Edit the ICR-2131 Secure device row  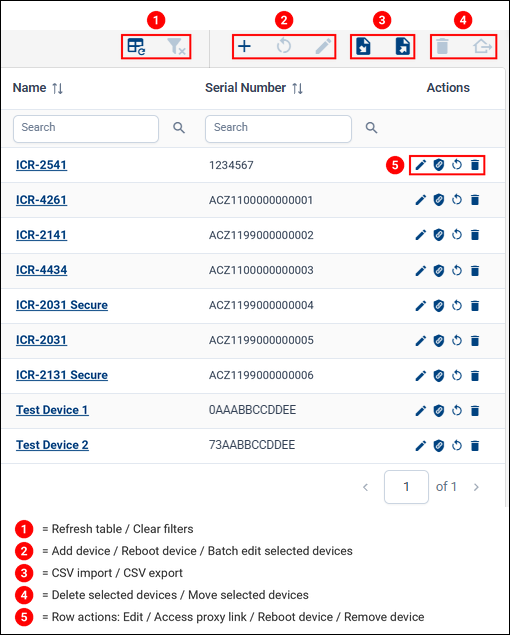(421, 376)
